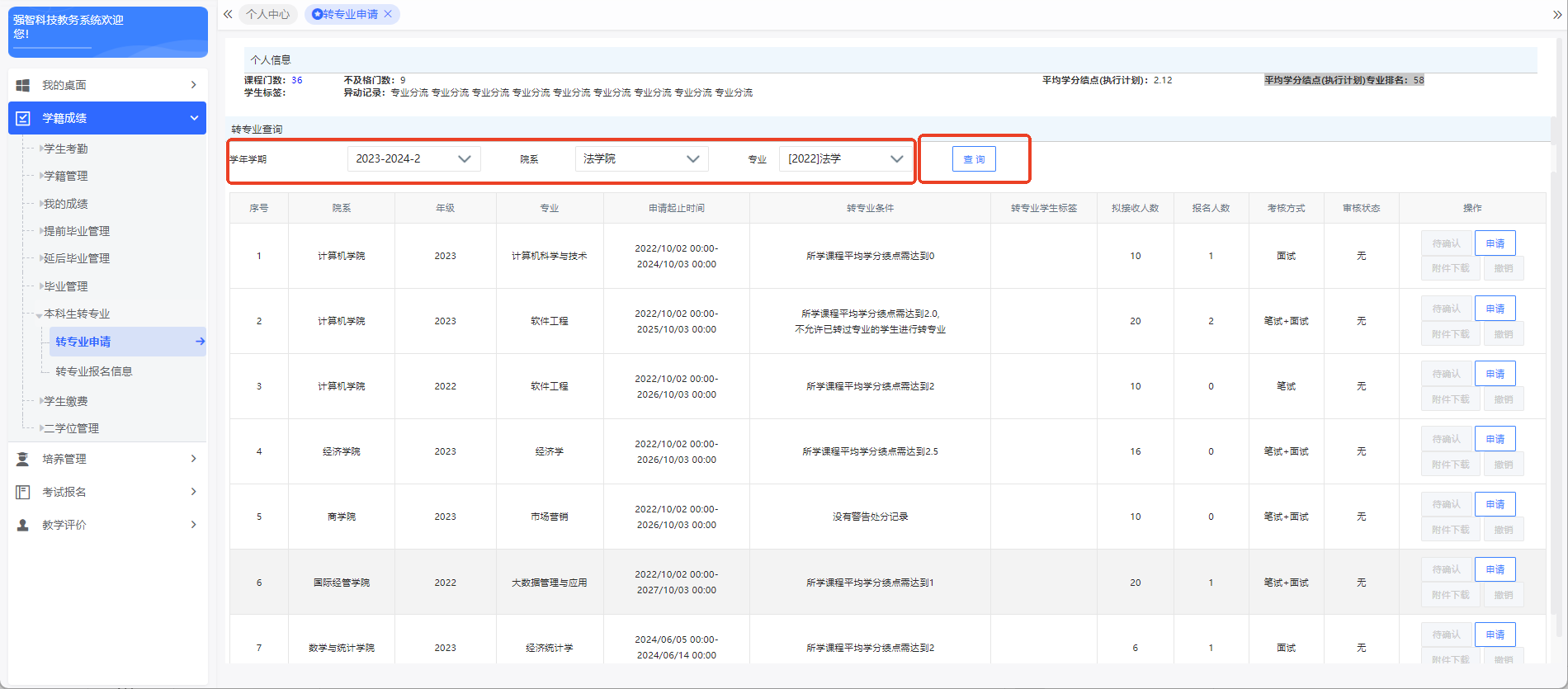
Task: Click the 考试报名 form icon
Action: click(23, 492)
